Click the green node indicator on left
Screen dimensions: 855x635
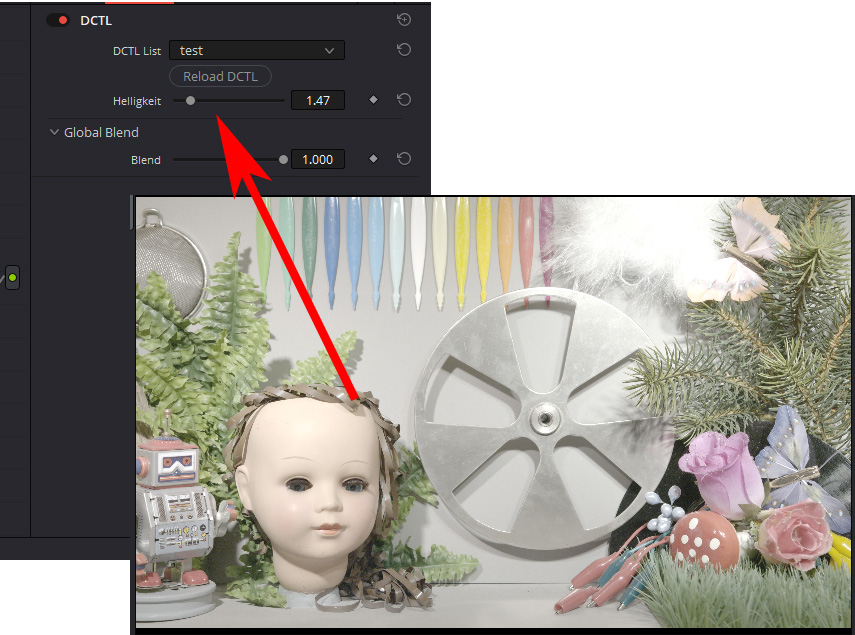(13, 278)
